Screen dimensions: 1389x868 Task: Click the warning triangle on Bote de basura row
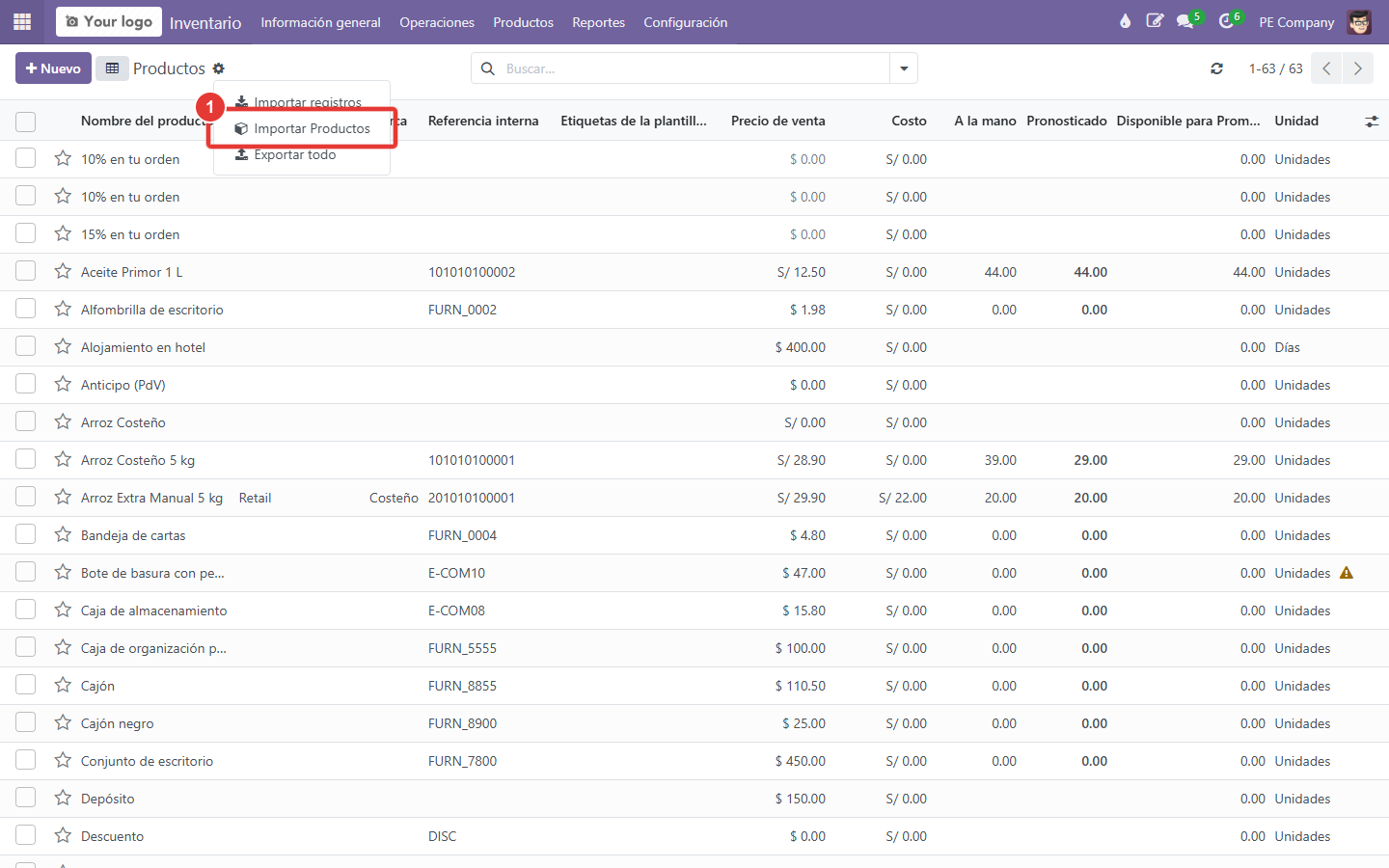tap(1347, 573)
